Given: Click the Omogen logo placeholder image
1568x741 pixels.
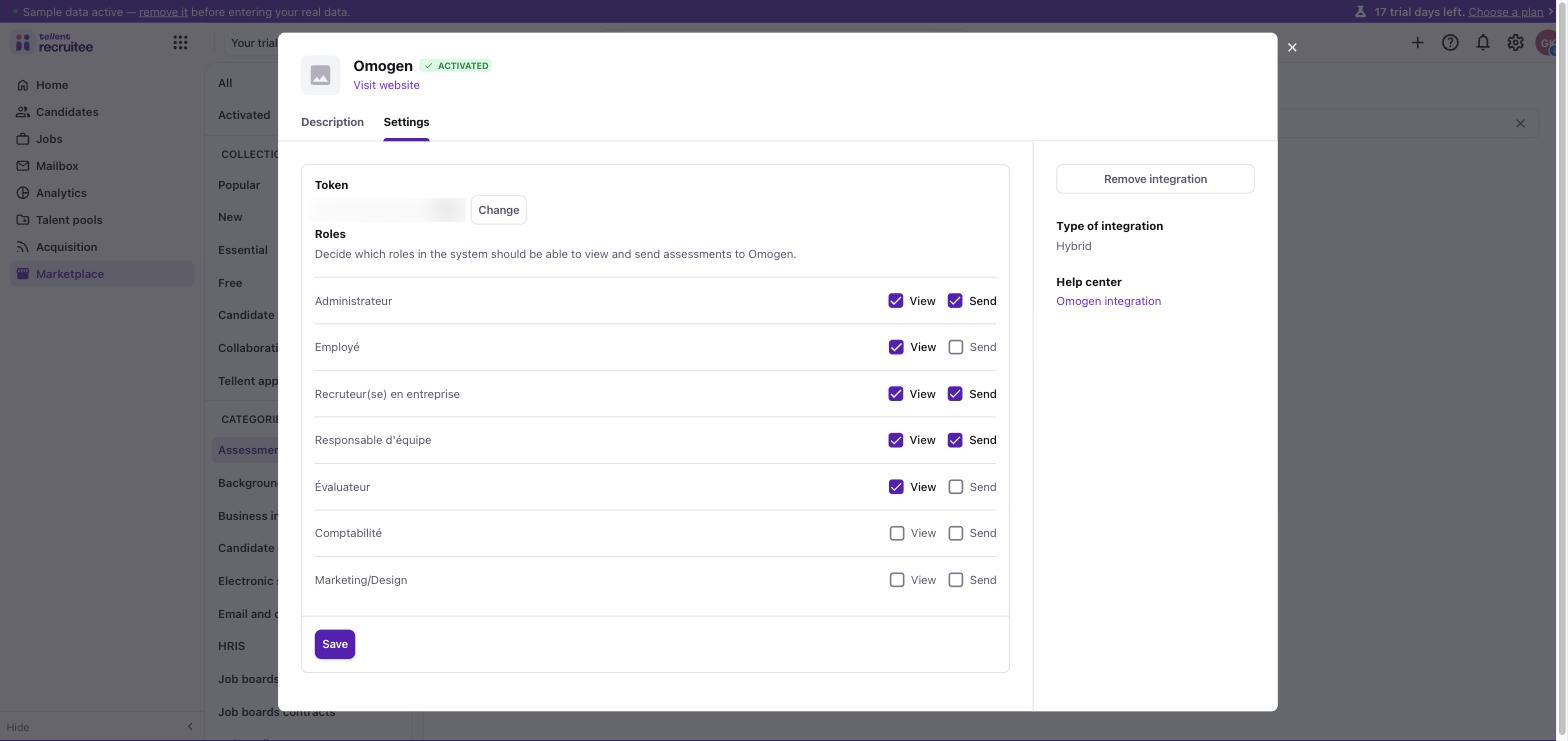Looking at the screenshot, I should tap(320, 75).
